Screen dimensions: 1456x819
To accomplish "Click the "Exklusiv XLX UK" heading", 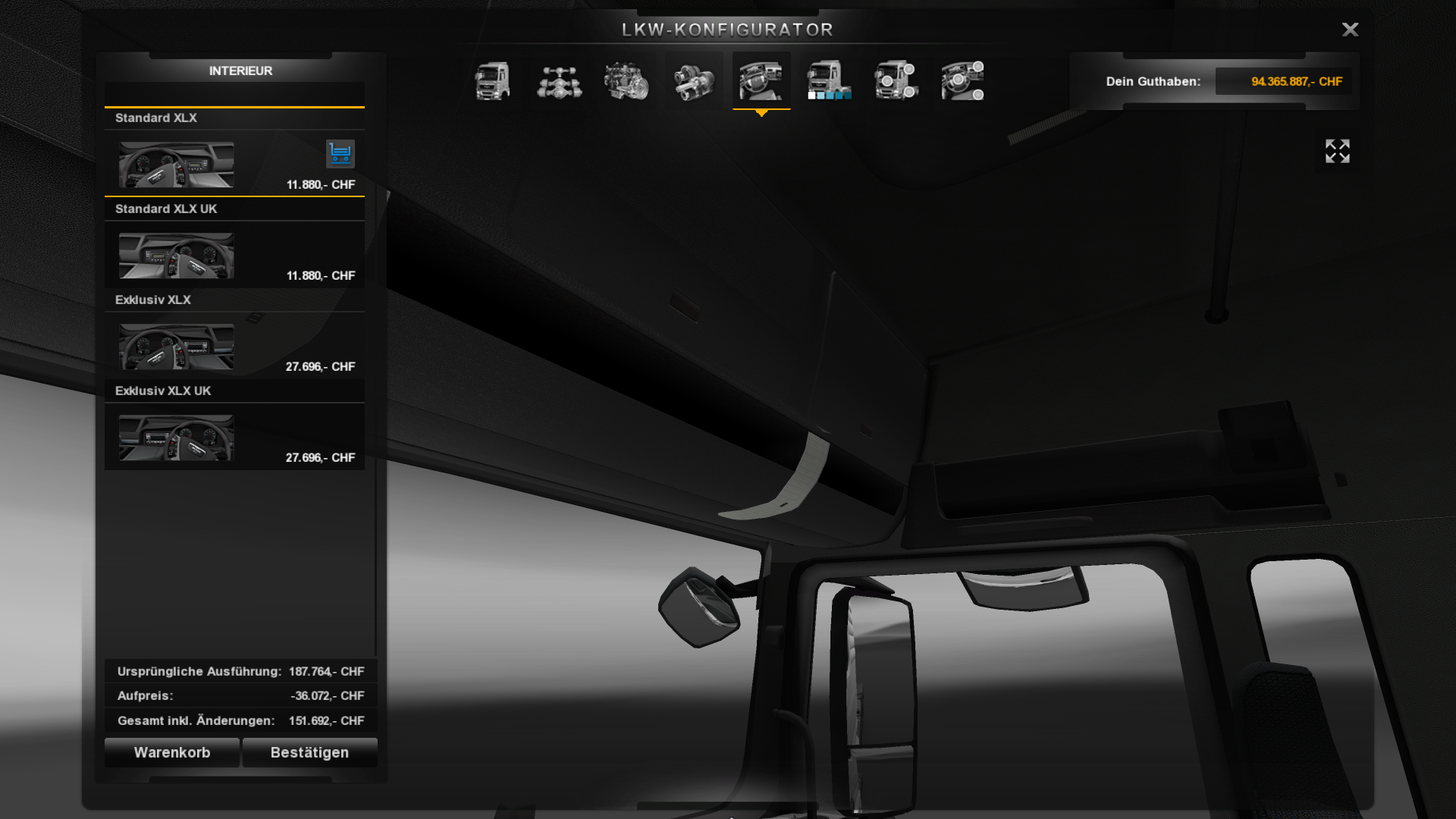I will tap(163, 391).
